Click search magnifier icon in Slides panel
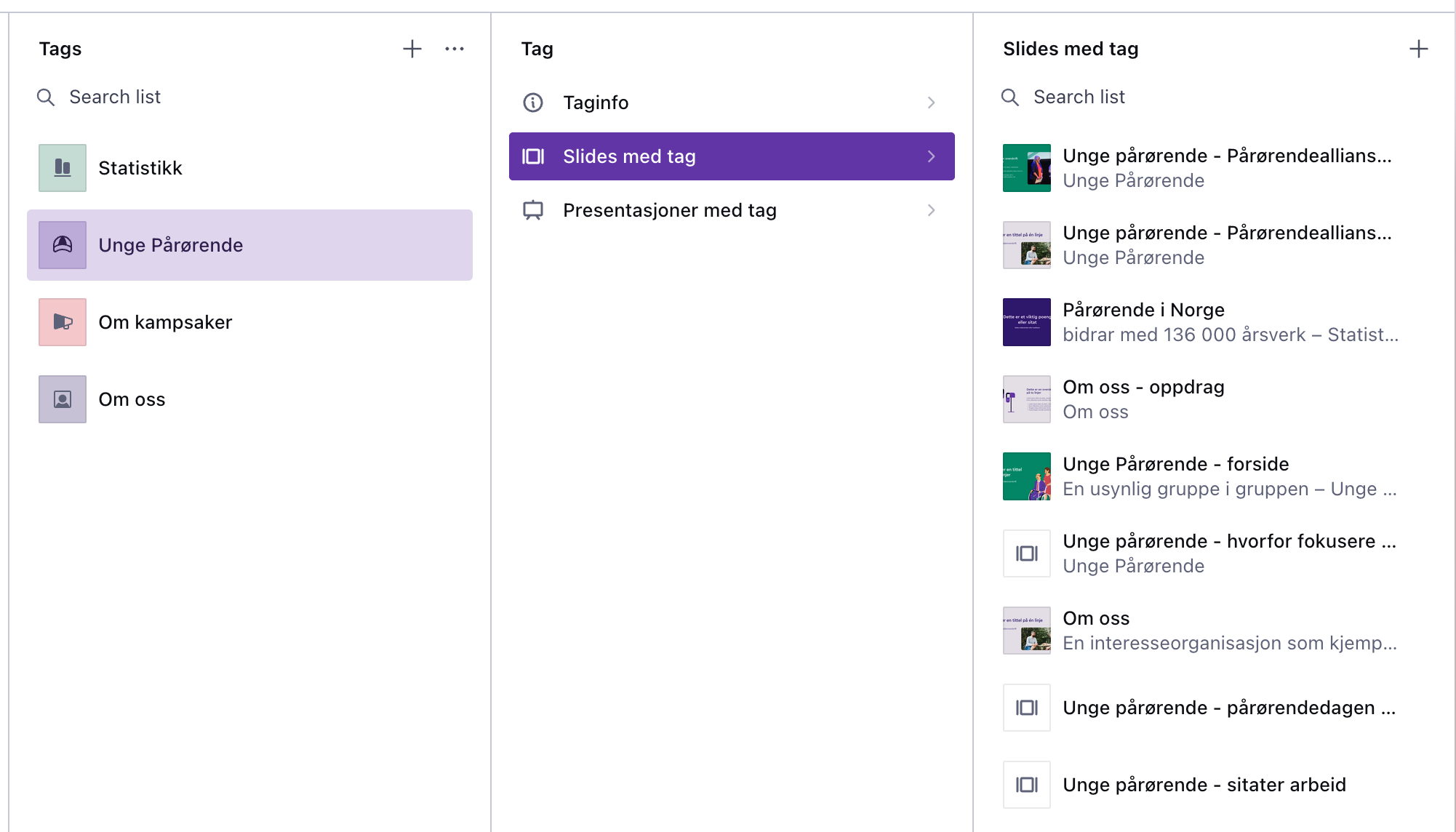1456x832 pixels. (x=1010, y=97)
